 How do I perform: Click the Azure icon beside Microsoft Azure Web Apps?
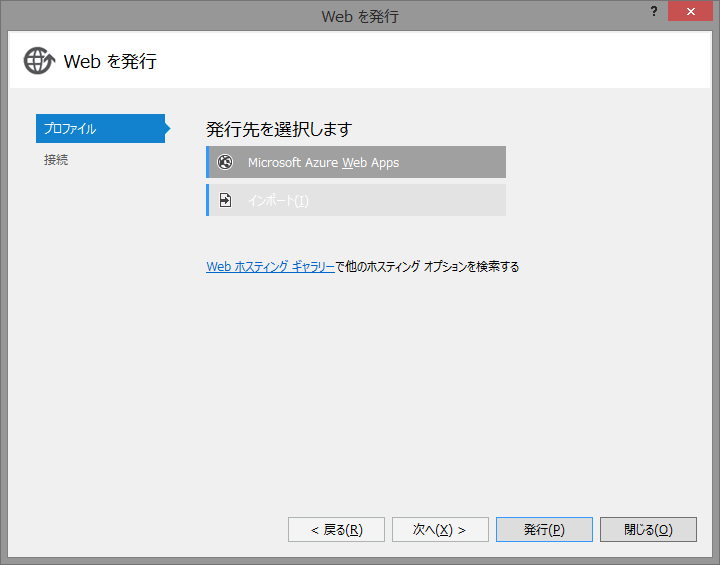[x=225, y=163]
